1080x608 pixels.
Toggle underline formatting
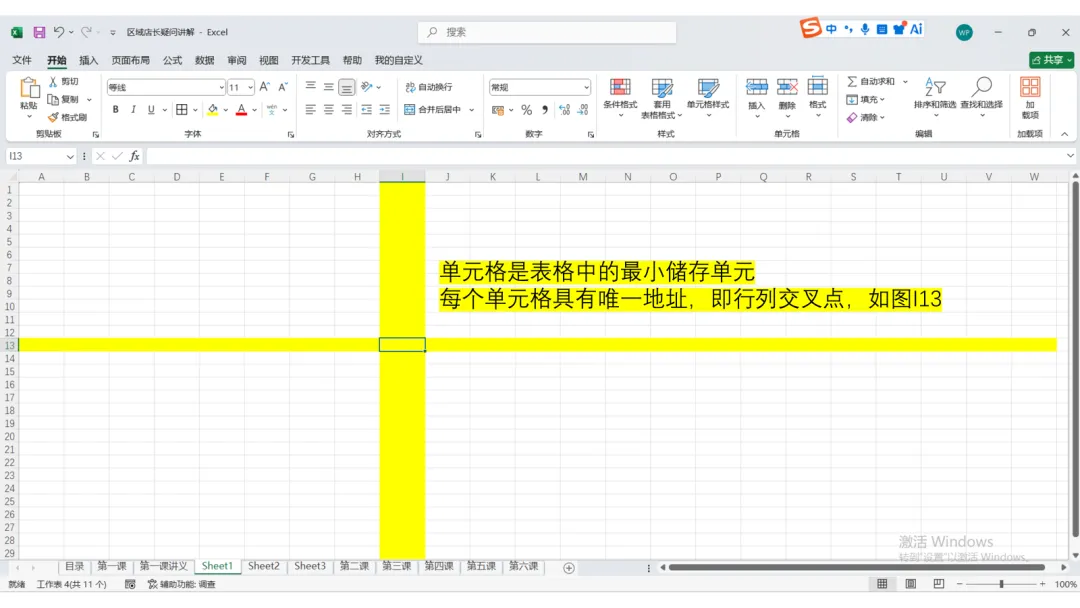coord(151,109)
